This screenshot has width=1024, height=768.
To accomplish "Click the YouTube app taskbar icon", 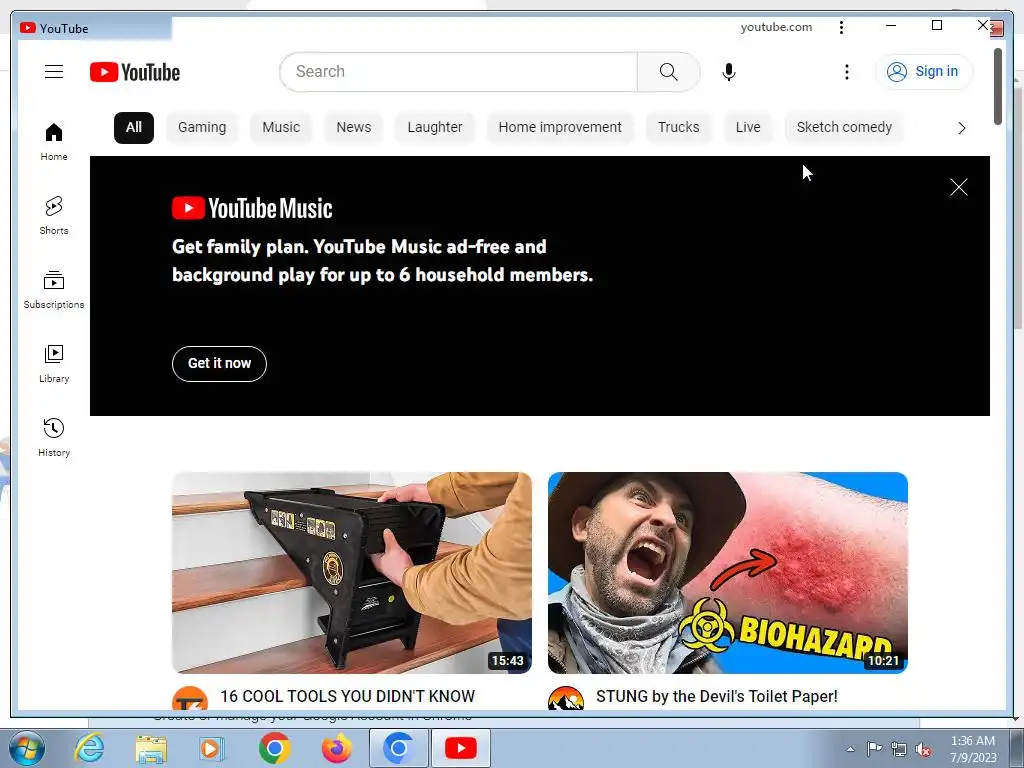I will [x=460, y=748].
